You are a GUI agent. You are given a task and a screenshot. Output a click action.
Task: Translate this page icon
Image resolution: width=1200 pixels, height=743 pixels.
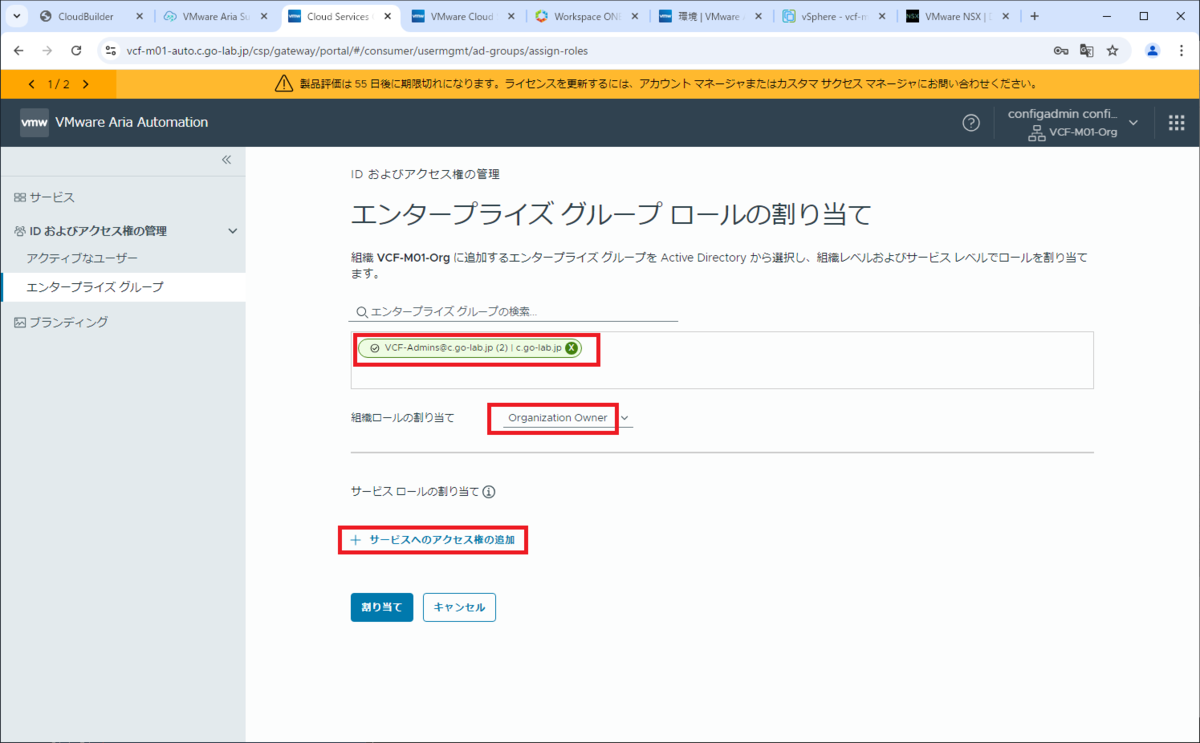pyautogui.click(x=1086, y=50)
